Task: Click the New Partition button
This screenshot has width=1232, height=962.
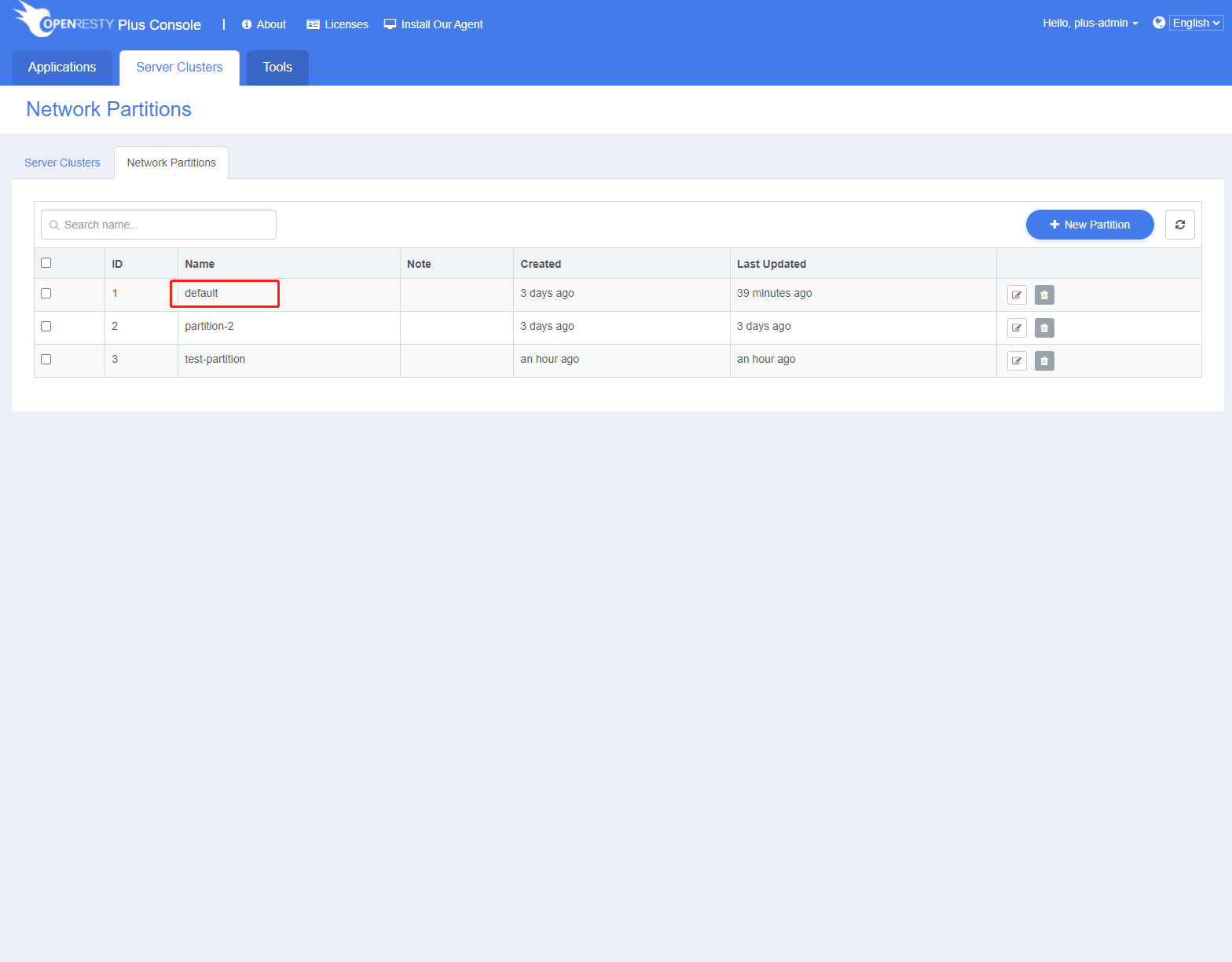Action: [x=1090, y=225]
